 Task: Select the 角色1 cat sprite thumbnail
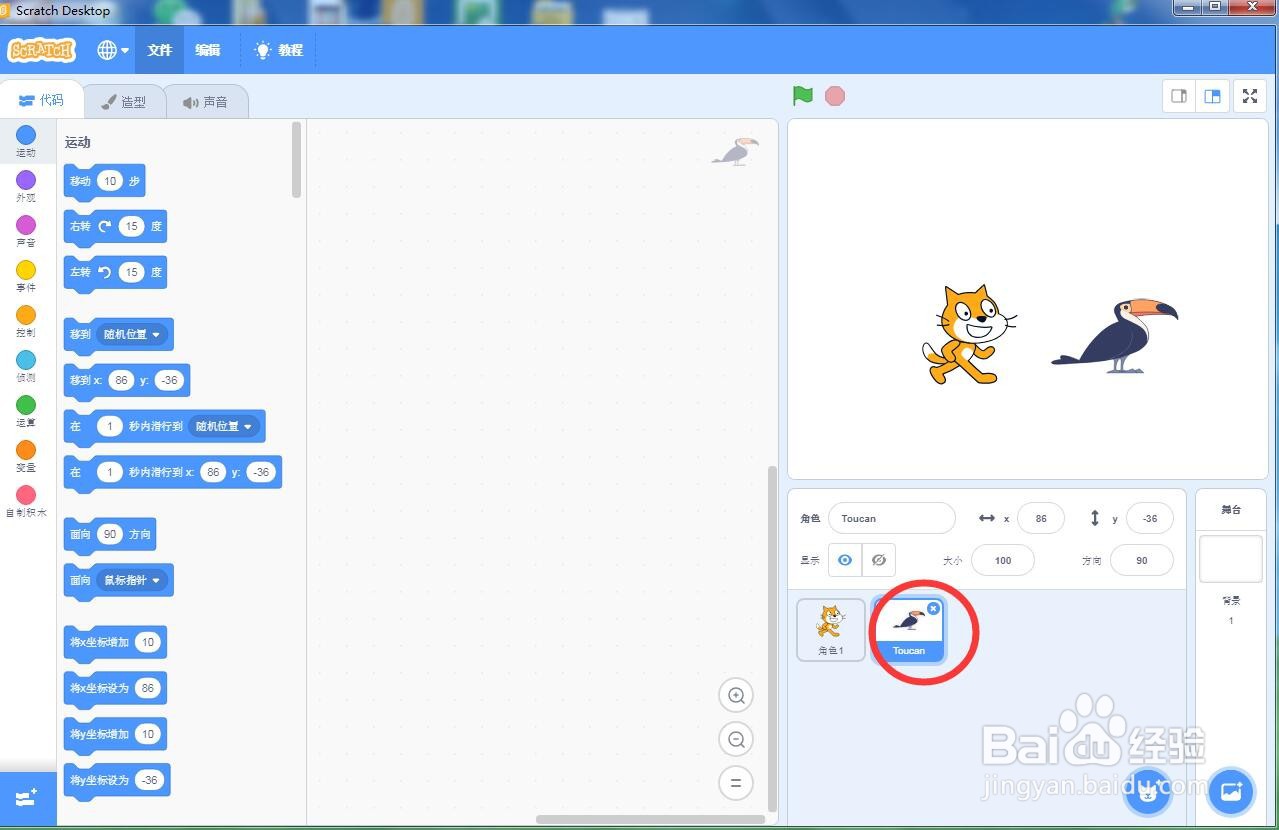pos(831,630)
